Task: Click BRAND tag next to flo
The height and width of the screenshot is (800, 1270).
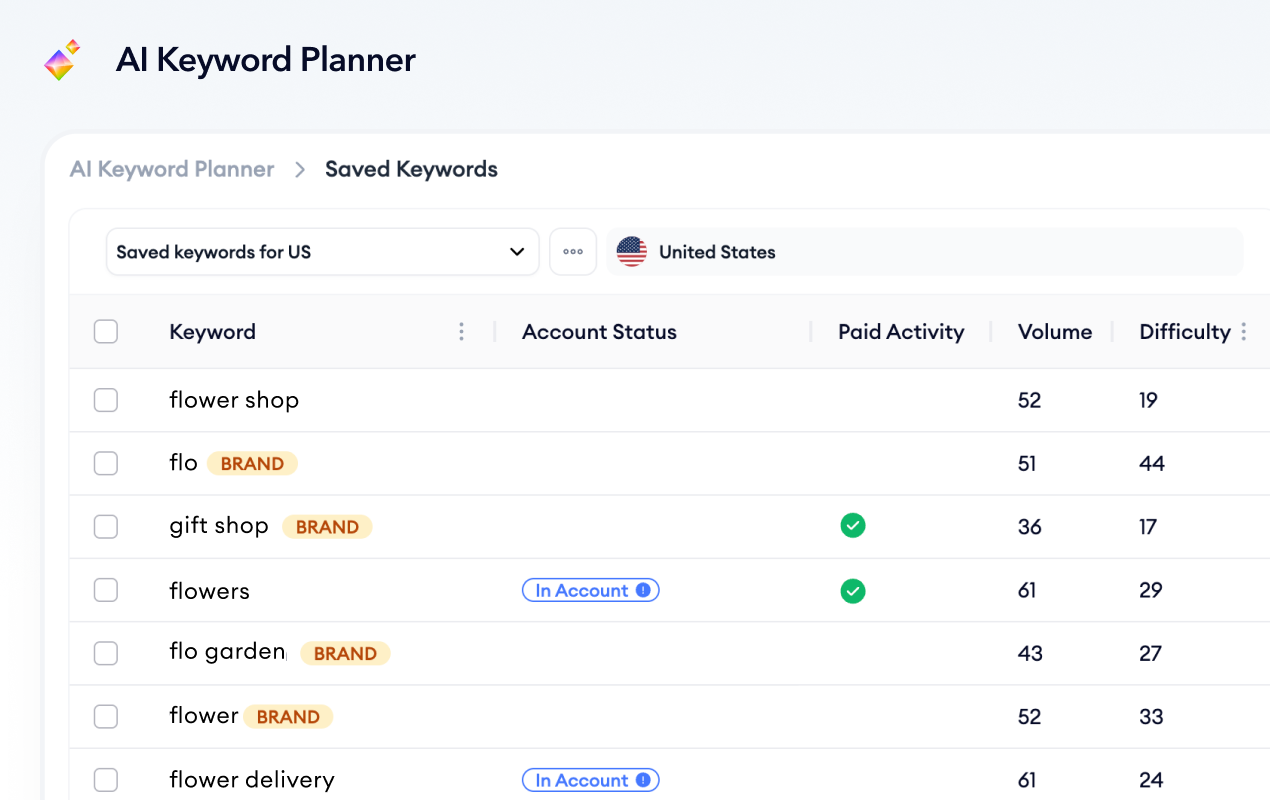Action: tap(252, 463)
